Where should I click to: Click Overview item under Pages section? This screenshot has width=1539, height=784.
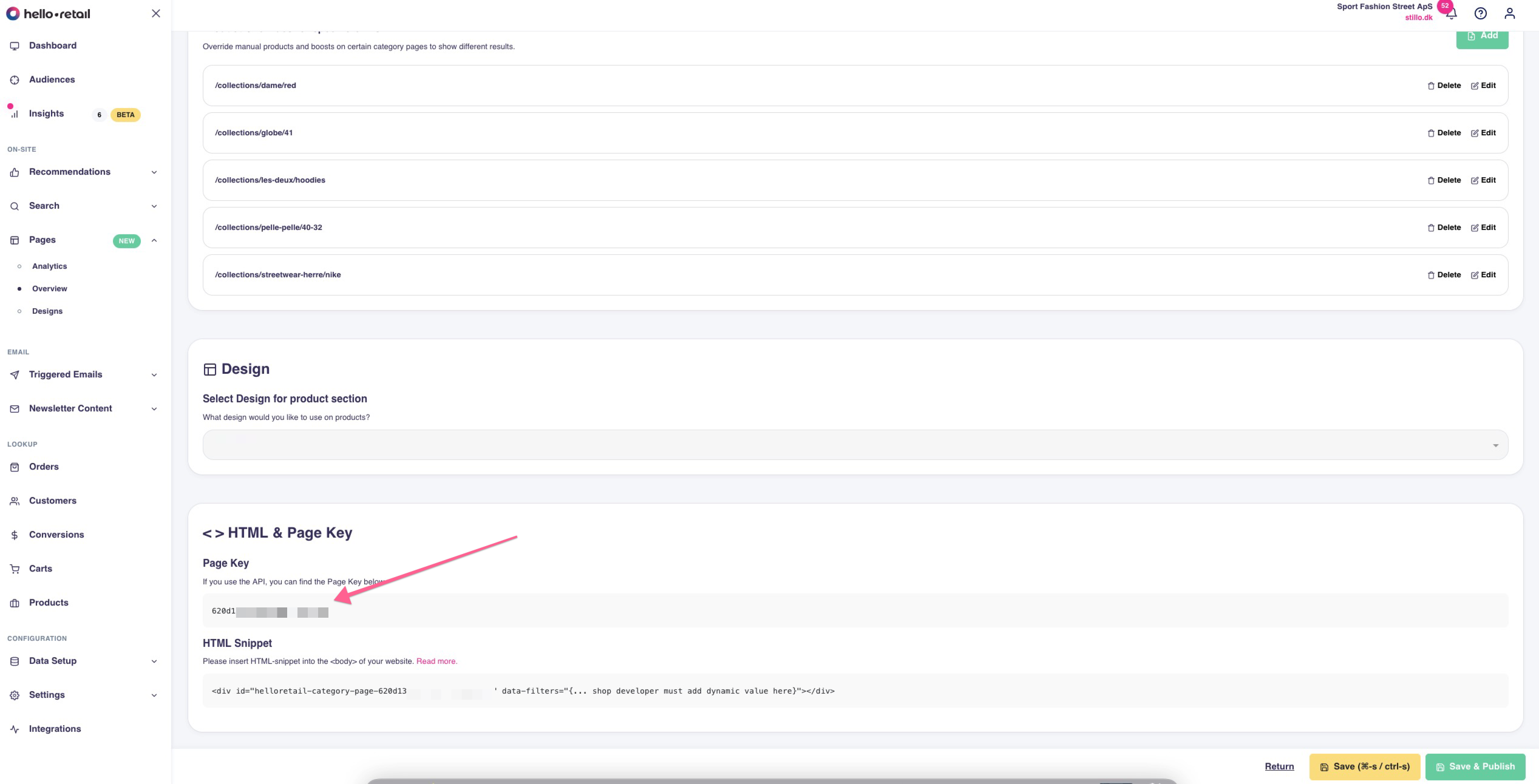49,288
